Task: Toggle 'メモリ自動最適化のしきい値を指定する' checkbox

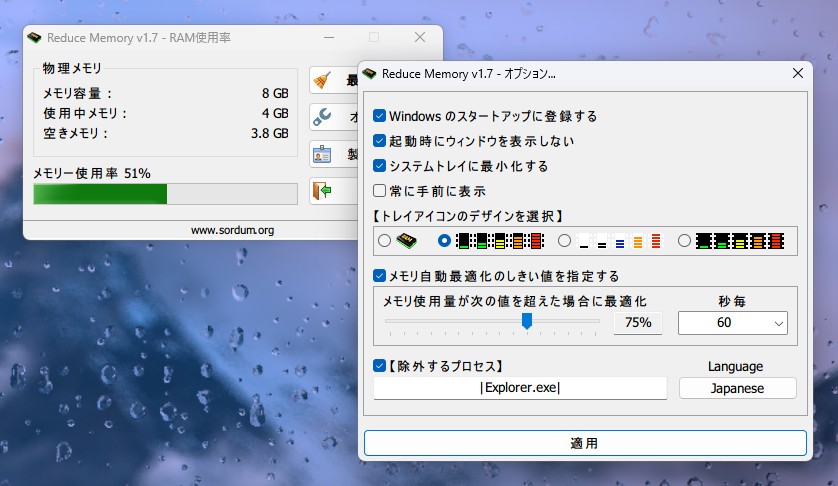Action: click(x=379, y=275)
